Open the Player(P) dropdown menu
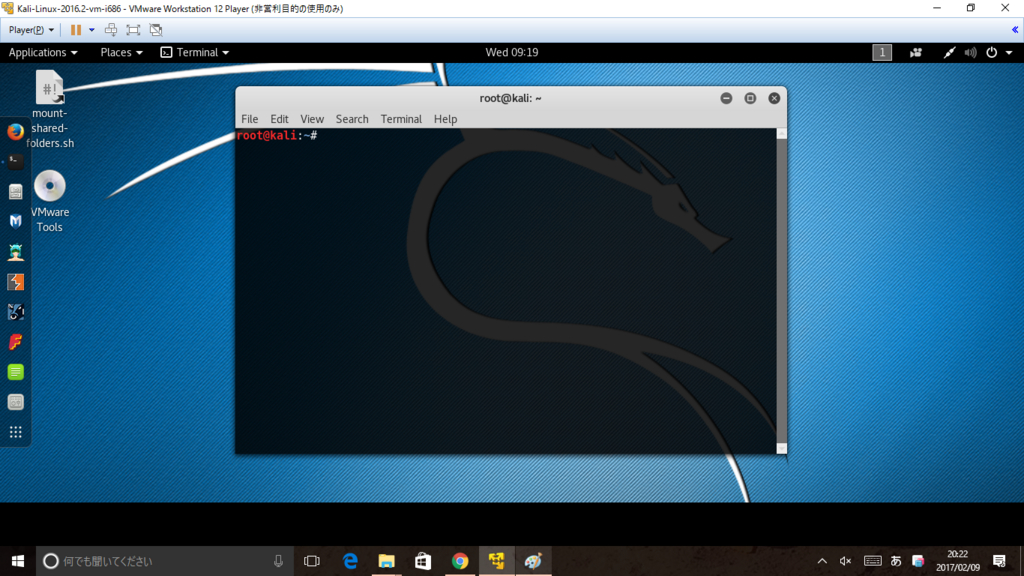 pyautogui.click(x=31, y=29)
